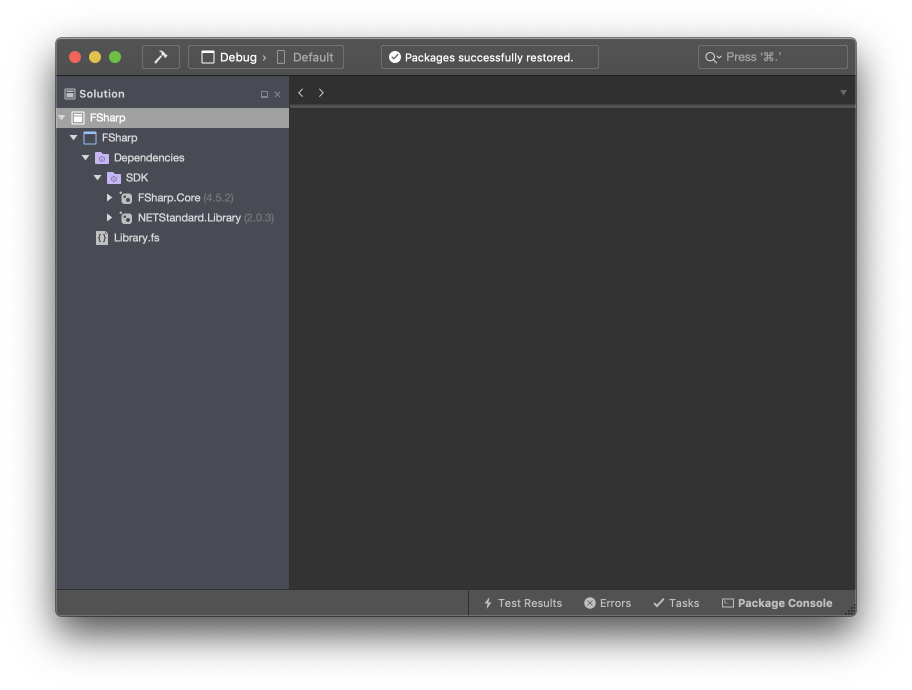This screenshot has height=690, width=912.
Task: Select the Library.fs file
Action: 136,238
